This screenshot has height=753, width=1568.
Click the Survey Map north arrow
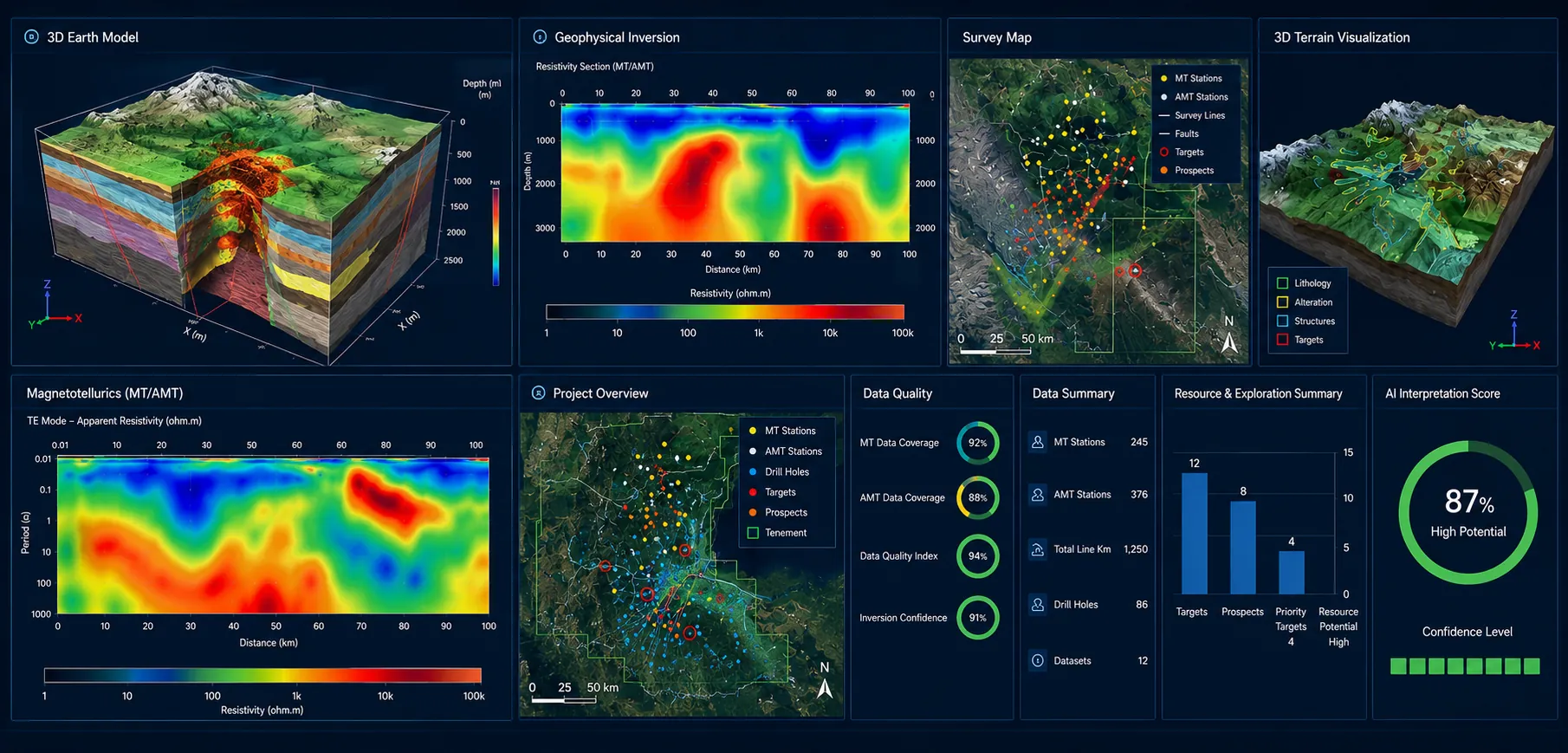[1229, 335]
